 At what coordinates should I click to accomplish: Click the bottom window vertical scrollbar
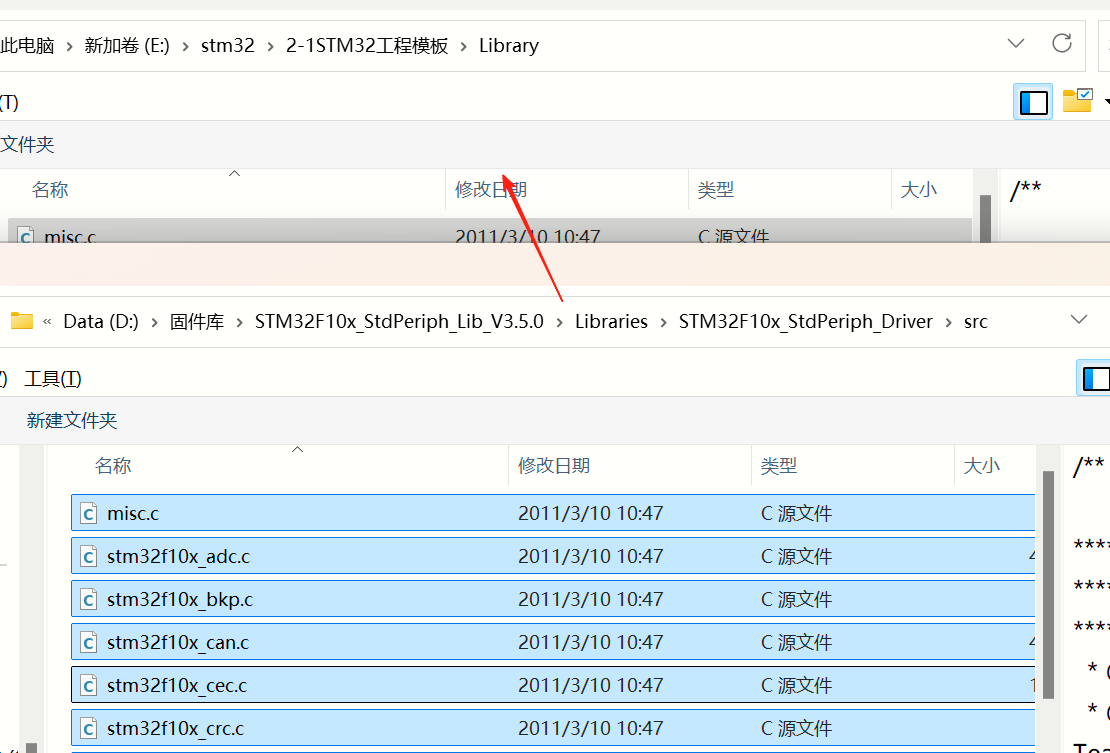pyautogui.click(x=1048, y=585)
